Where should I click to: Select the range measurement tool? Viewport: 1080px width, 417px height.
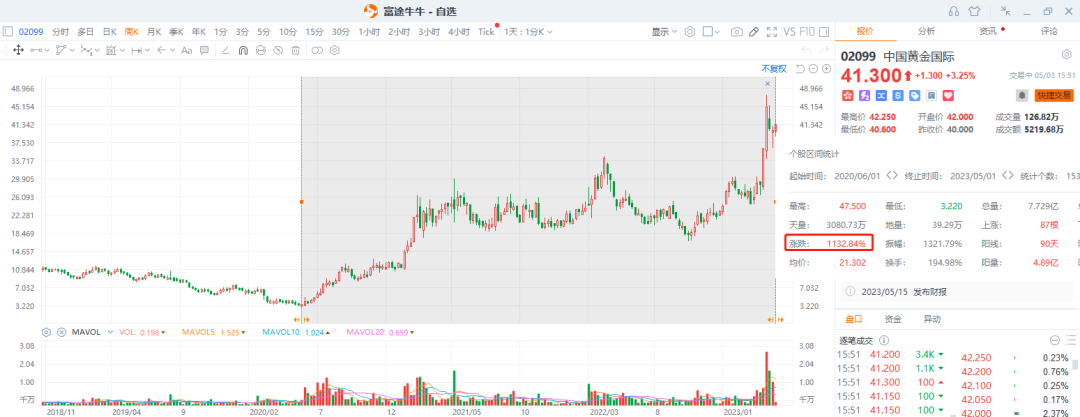[x=136, y=50]
